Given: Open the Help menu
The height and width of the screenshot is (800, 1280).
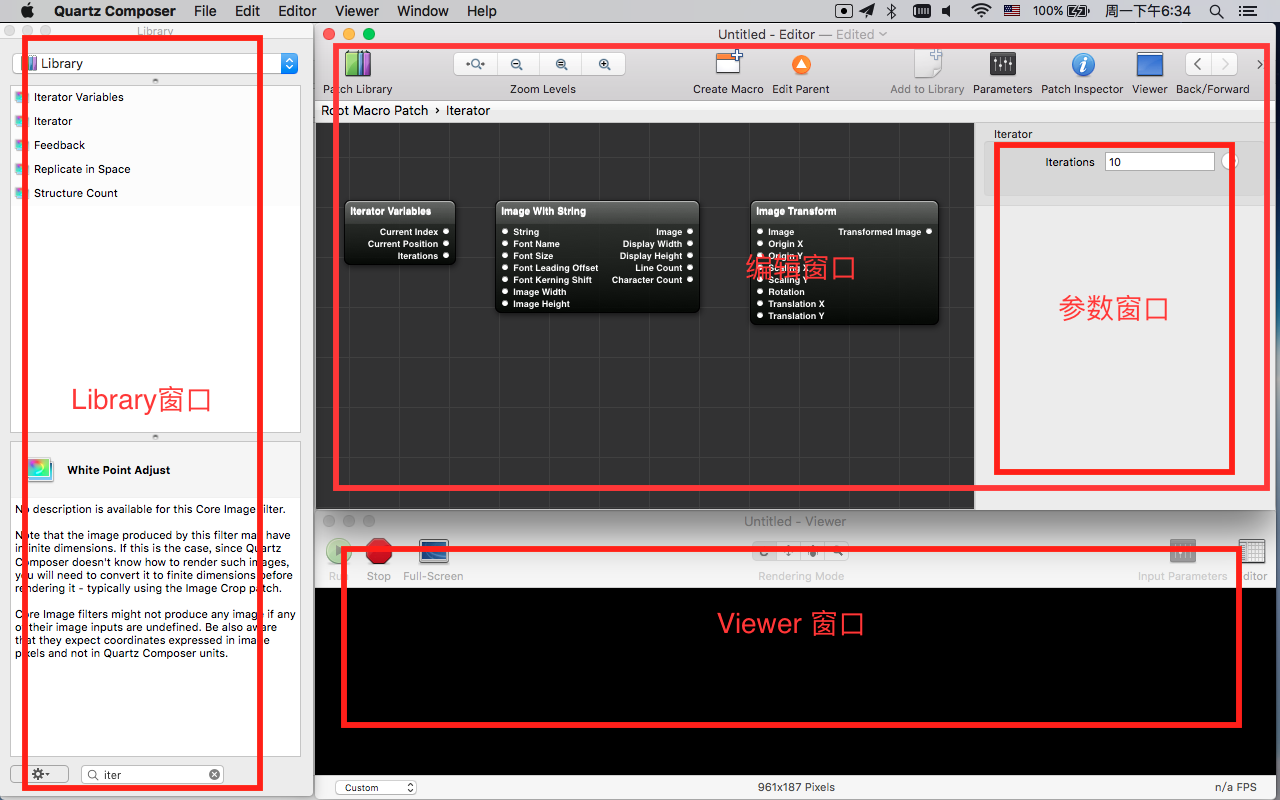Looking at the screenshot, I should coord(482,11).
